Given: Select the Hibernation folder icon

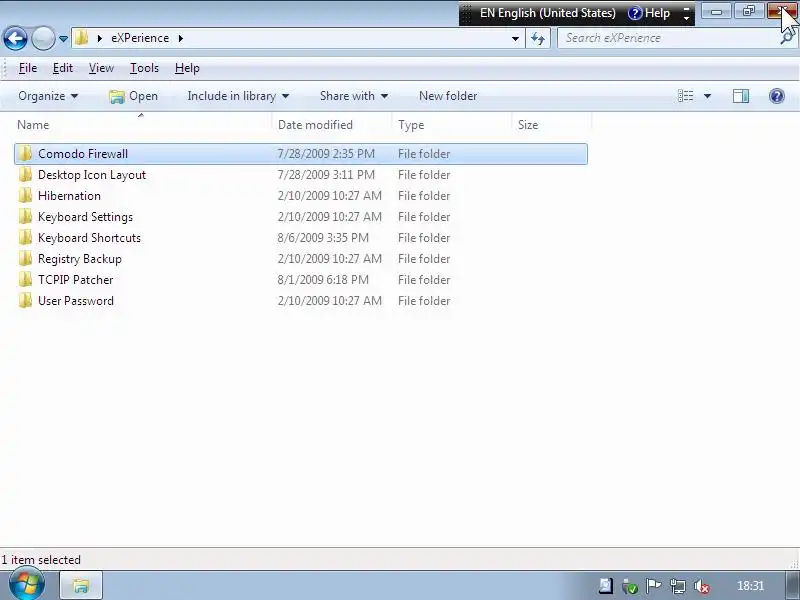Looking at the screenshot, I should [x=25, y=195].
